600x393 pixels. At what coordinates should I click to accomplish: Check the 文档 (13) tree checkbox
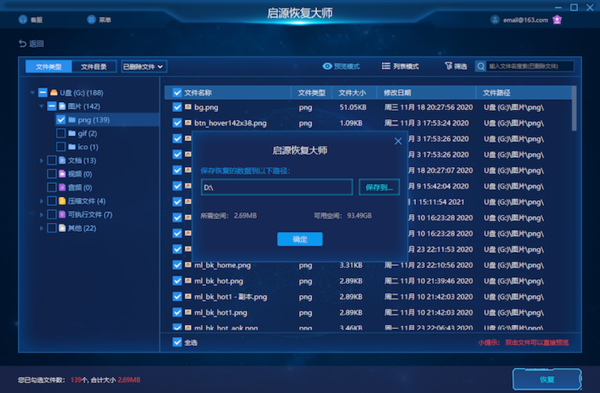pos(52,160)
